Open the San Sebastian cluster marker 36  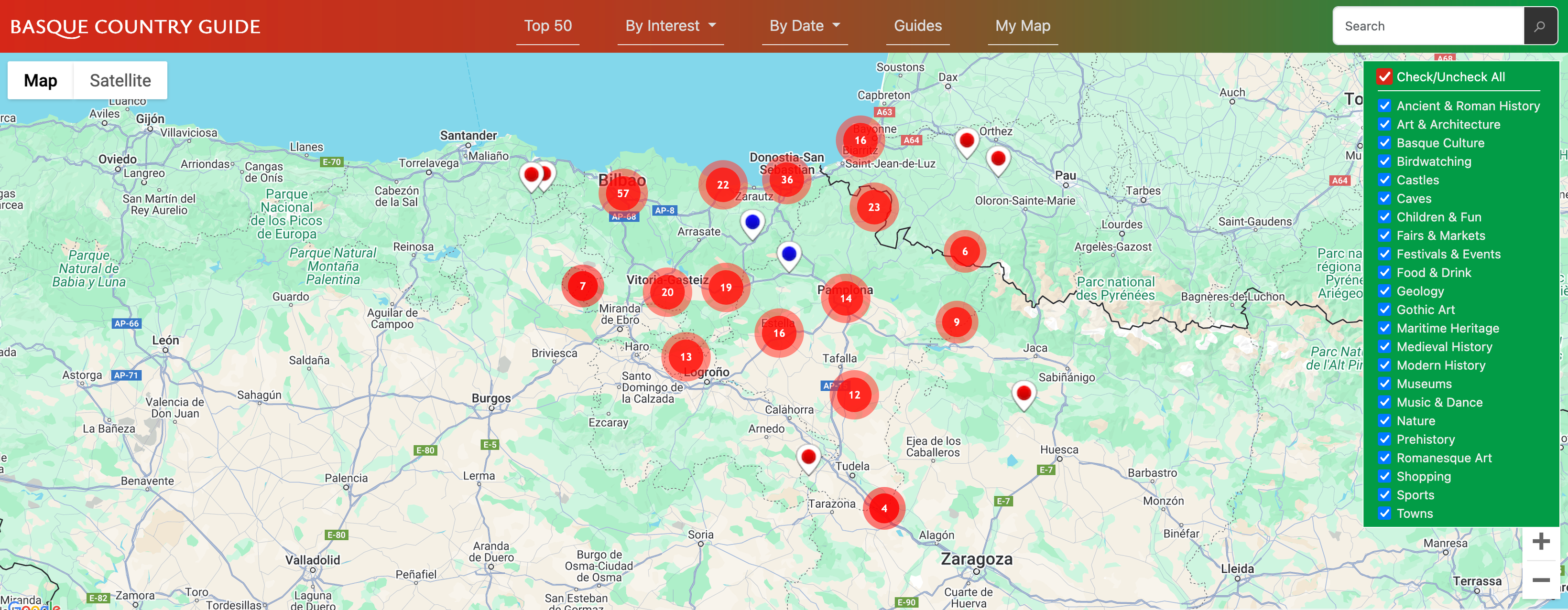point(786,180)
